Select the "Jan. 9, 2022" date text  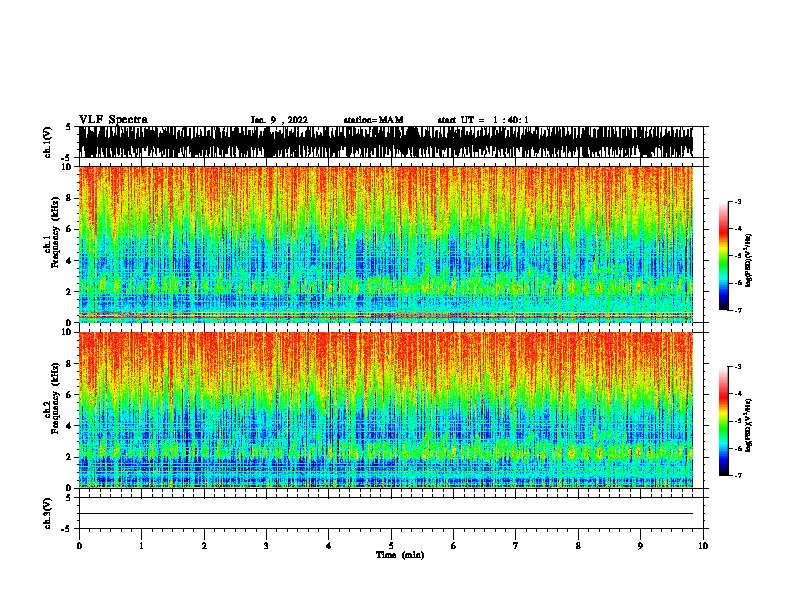pyautogui.click(x=279, y=120)
